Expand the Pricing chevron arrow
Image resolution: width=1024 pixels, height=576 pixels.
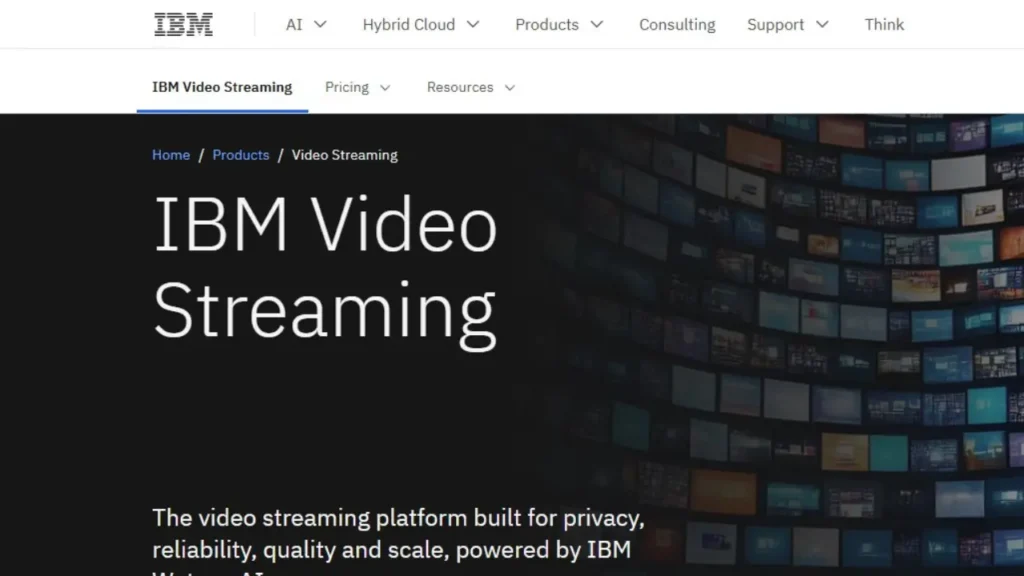385,88
